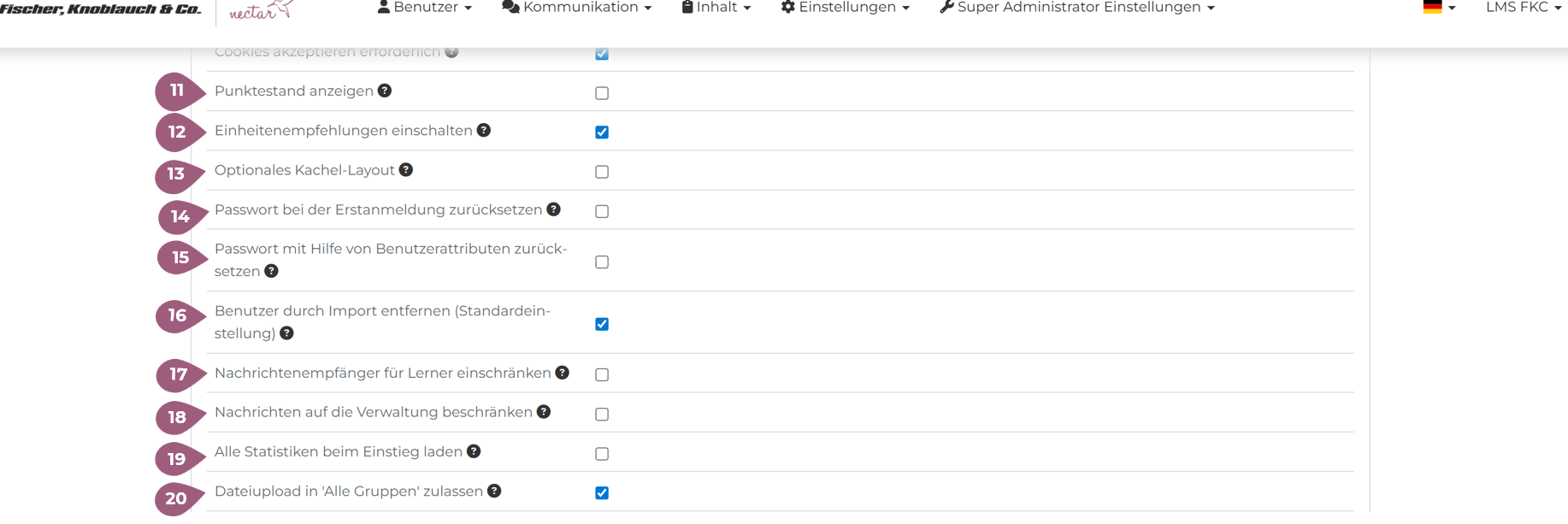
Task: Click the nectar logo link
Action: tap(261, 10)
